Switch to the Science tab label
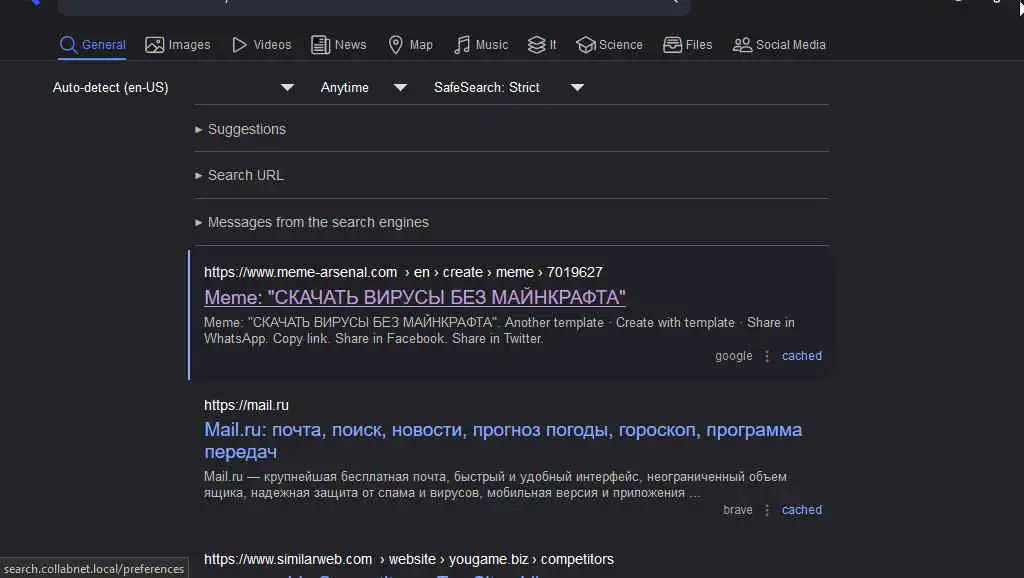This screenshot has height=578, width=1024. click(x=620, y=44)
